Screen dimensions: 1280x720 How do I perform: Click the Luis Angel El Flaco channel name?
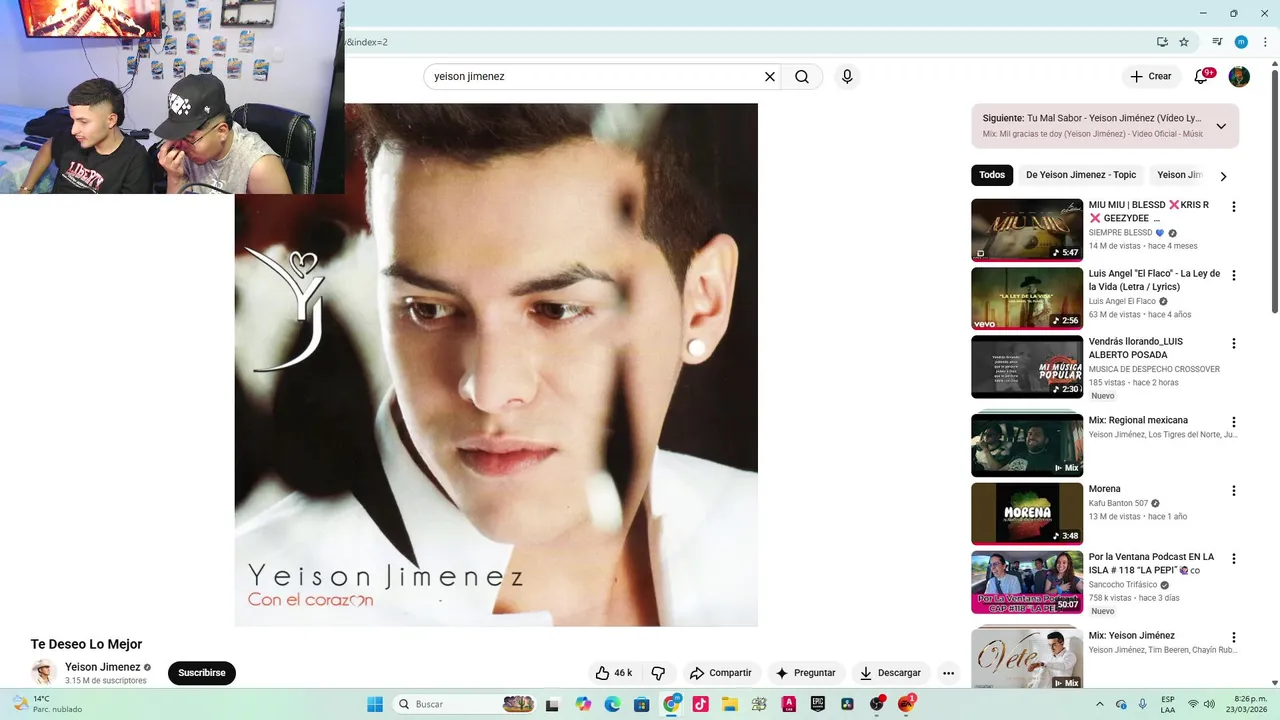1122,301
